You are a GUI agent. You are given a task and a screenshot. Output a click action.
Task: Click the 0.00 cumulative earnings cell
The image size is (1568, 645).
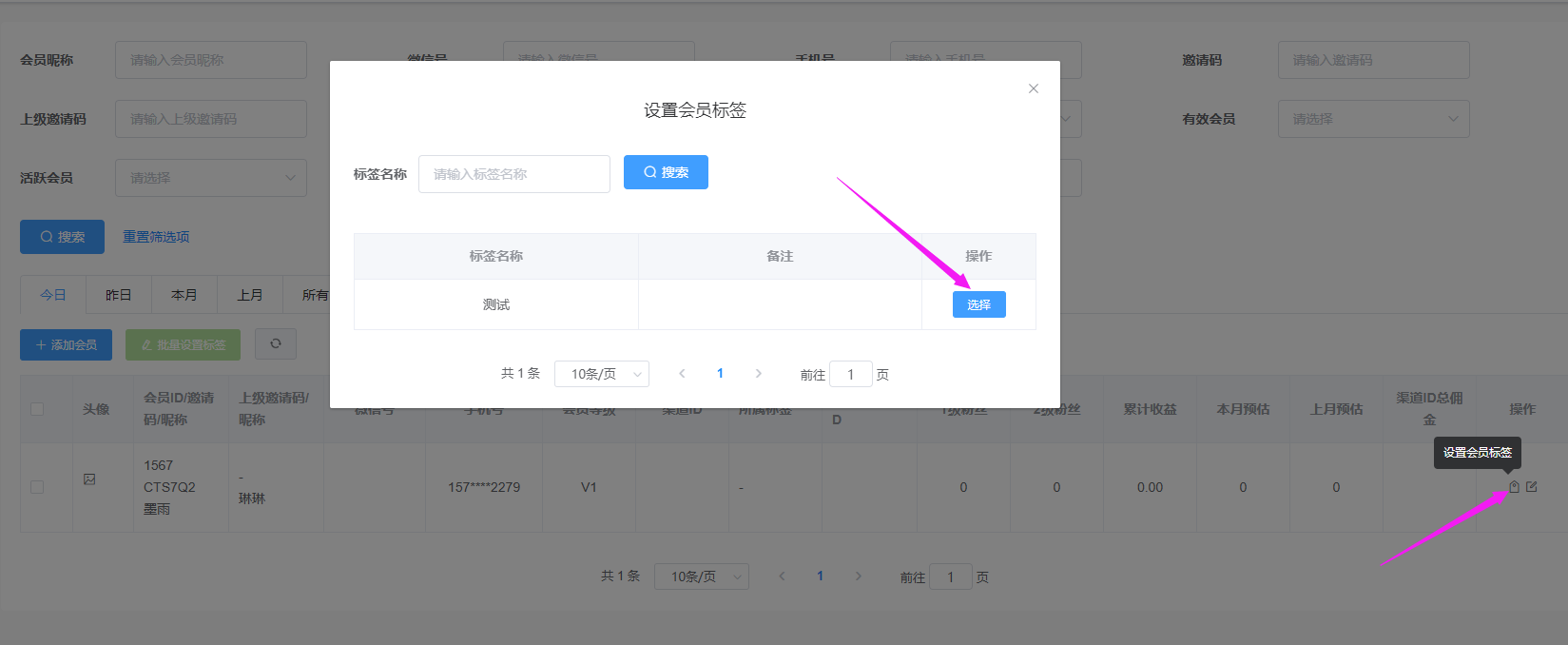pyautogui.click(x=1150, y=487)
